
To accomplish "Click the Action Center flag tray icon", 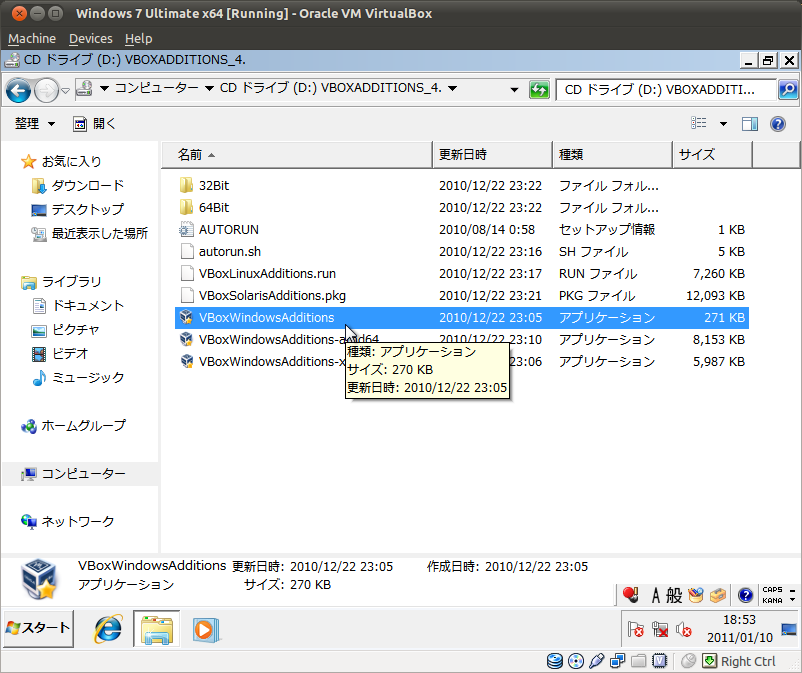I will pos(635,629).
